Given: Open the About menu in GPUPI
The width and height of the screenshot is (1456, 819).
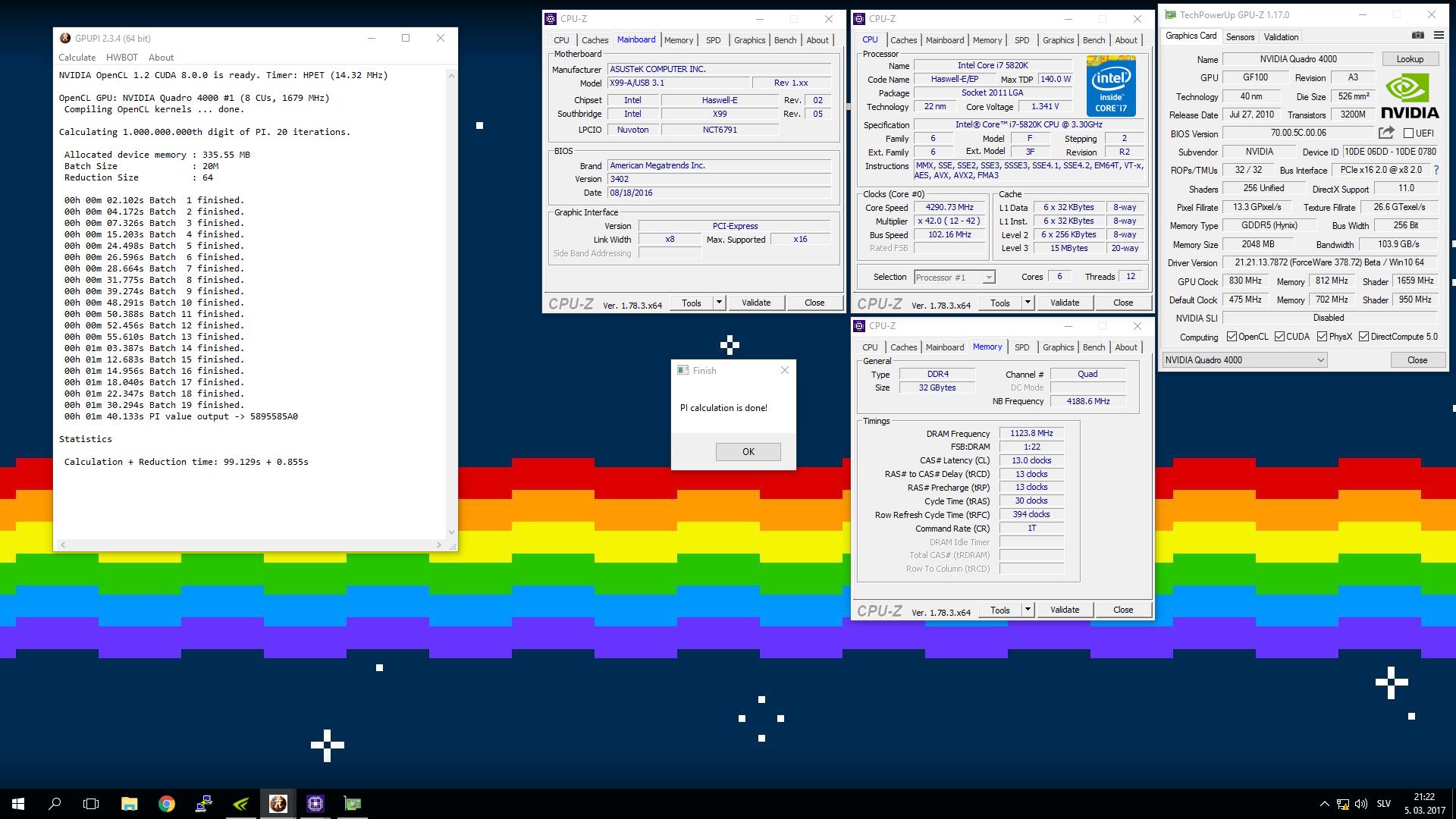Looking at the screenshot, I should [161, 58].
